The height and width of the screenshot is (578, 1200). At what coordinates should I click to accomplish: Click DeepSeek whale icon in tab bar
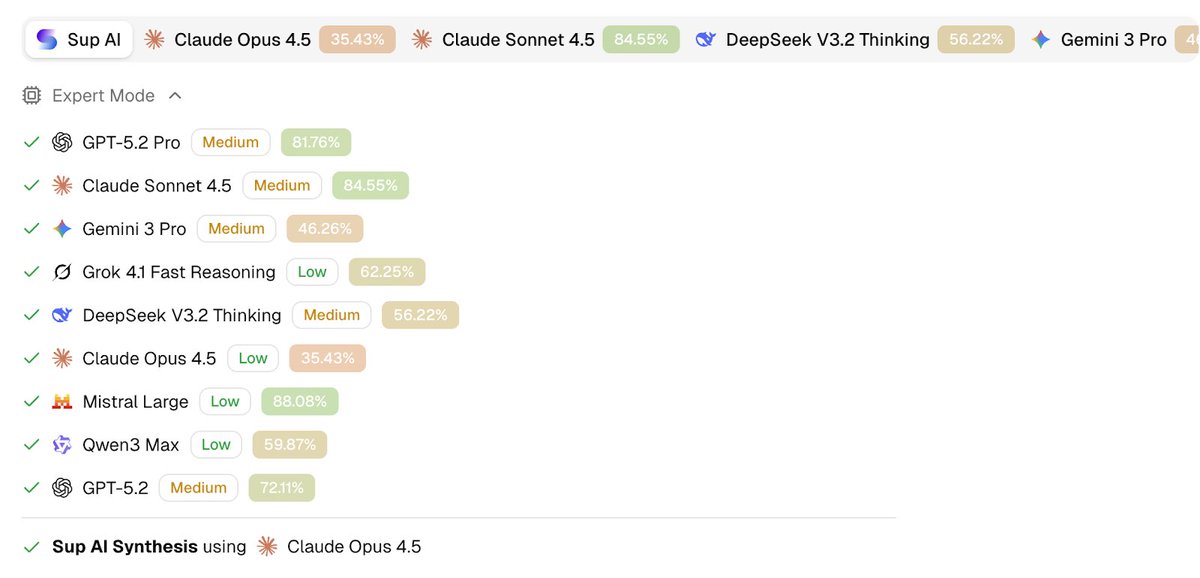click(706, 40)
